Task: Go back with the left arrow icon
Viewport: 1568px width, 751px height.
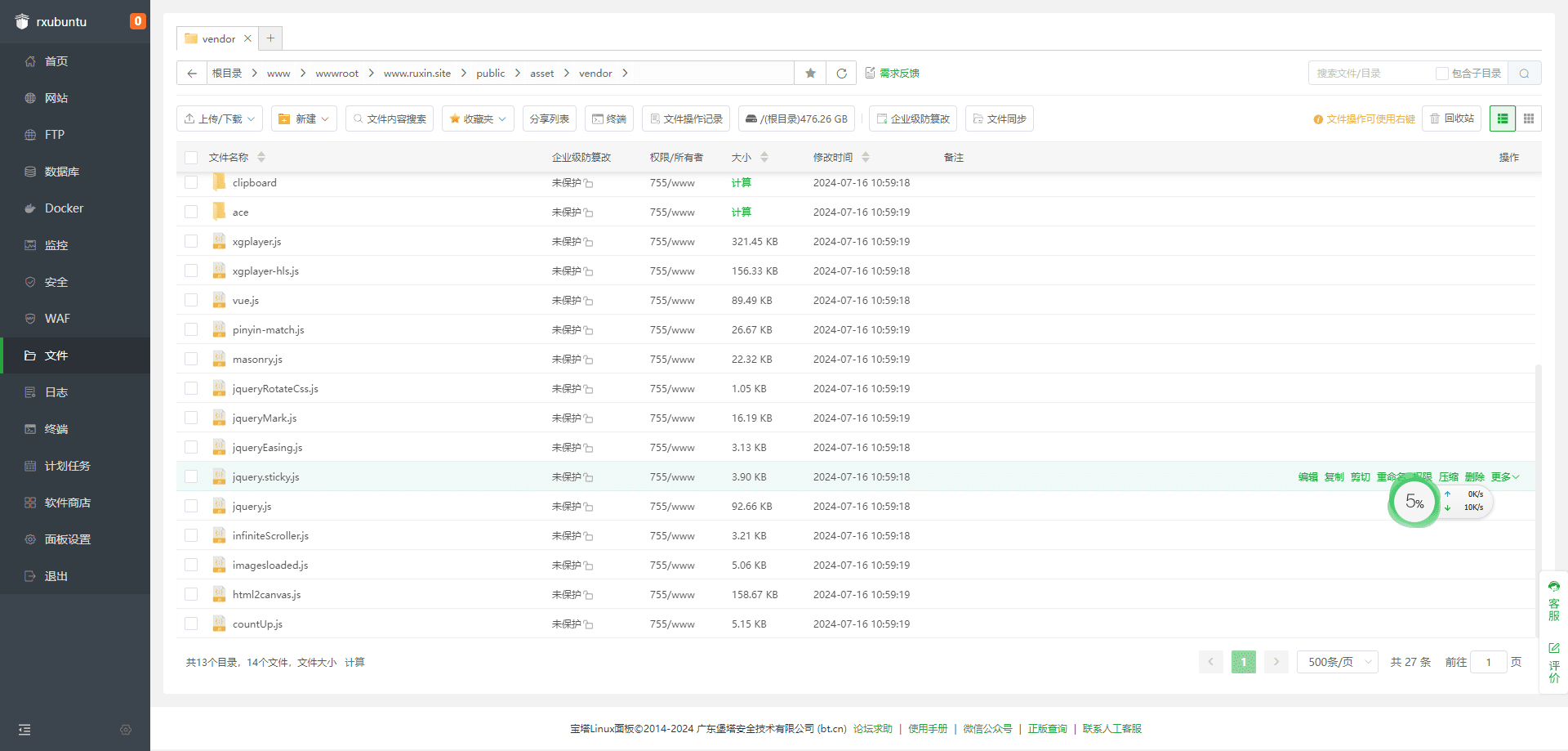Action: (192, 73)
